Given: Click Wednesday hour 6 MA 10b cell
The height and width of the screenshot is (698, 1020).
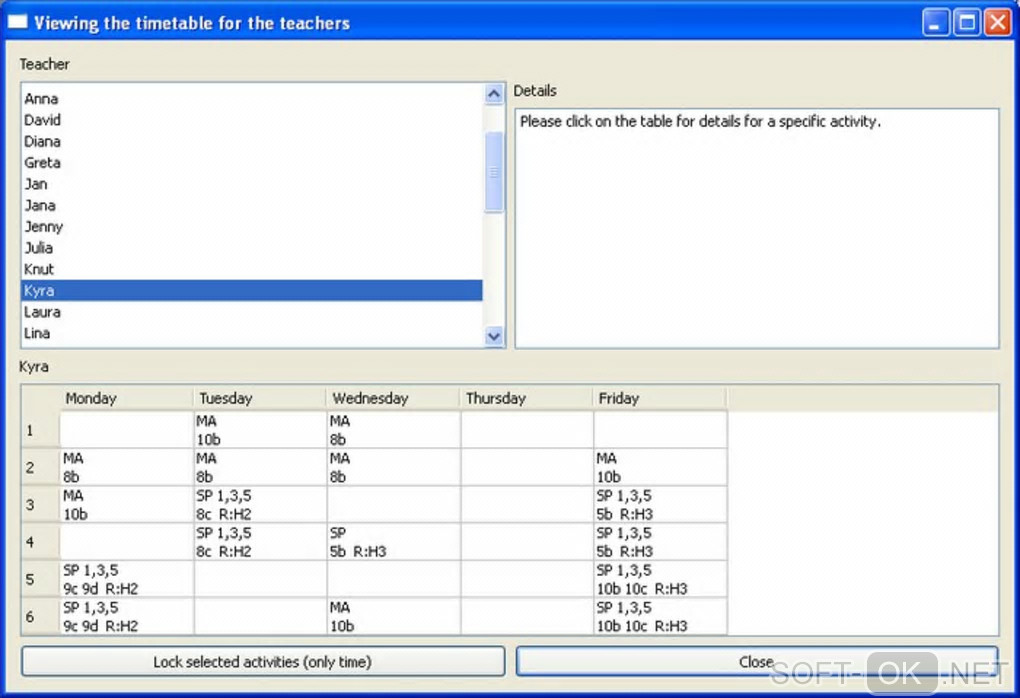Looking at the screenshot, I should (394, 617).
